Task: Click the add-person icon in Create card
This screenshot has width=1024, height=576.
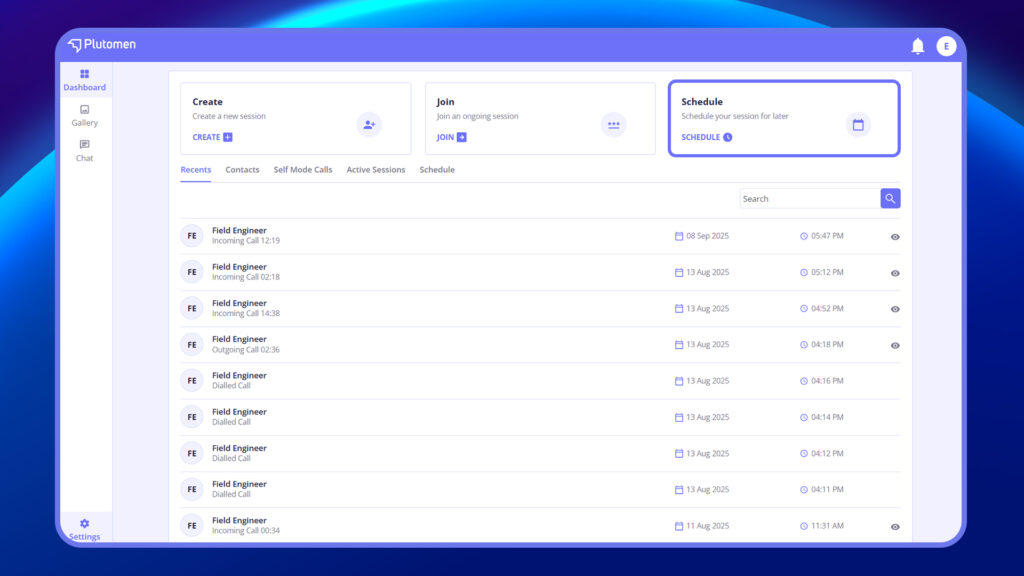Action: (369, 125)
